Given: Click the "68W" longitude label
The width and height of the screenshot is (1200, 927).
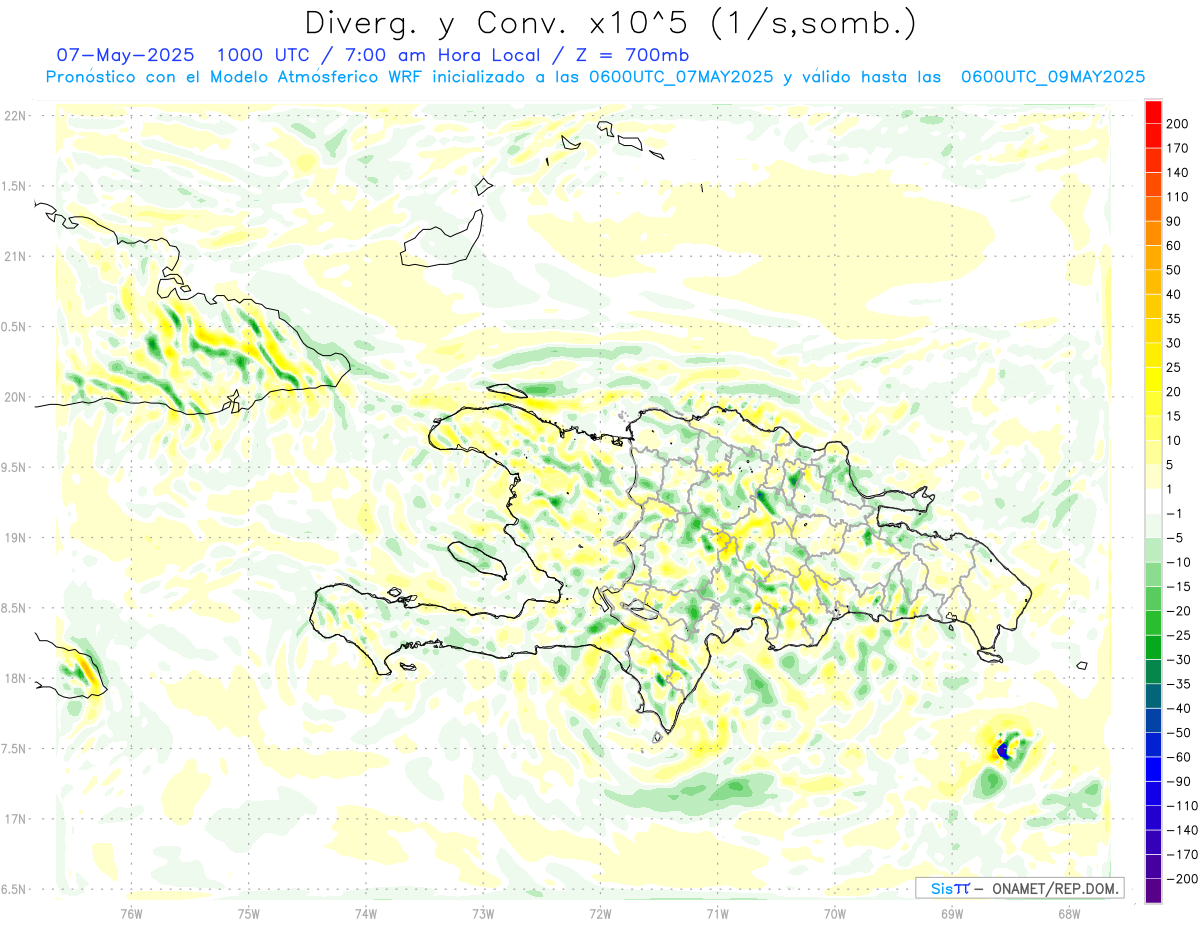Looking at the screenshot, I should tap(1069, 913).
